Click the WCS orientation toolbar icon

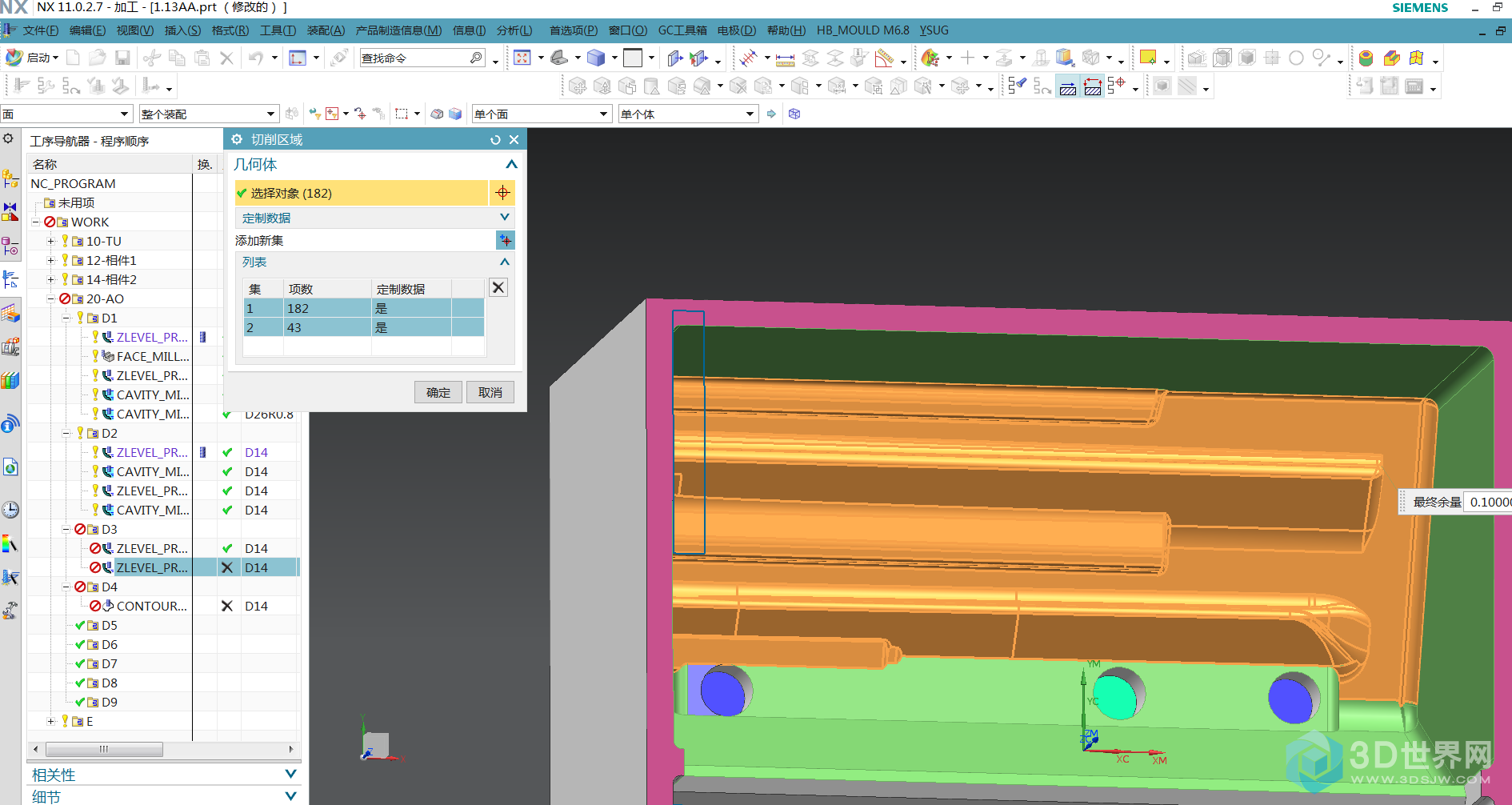pyautogui.click(x=298, y=58)
